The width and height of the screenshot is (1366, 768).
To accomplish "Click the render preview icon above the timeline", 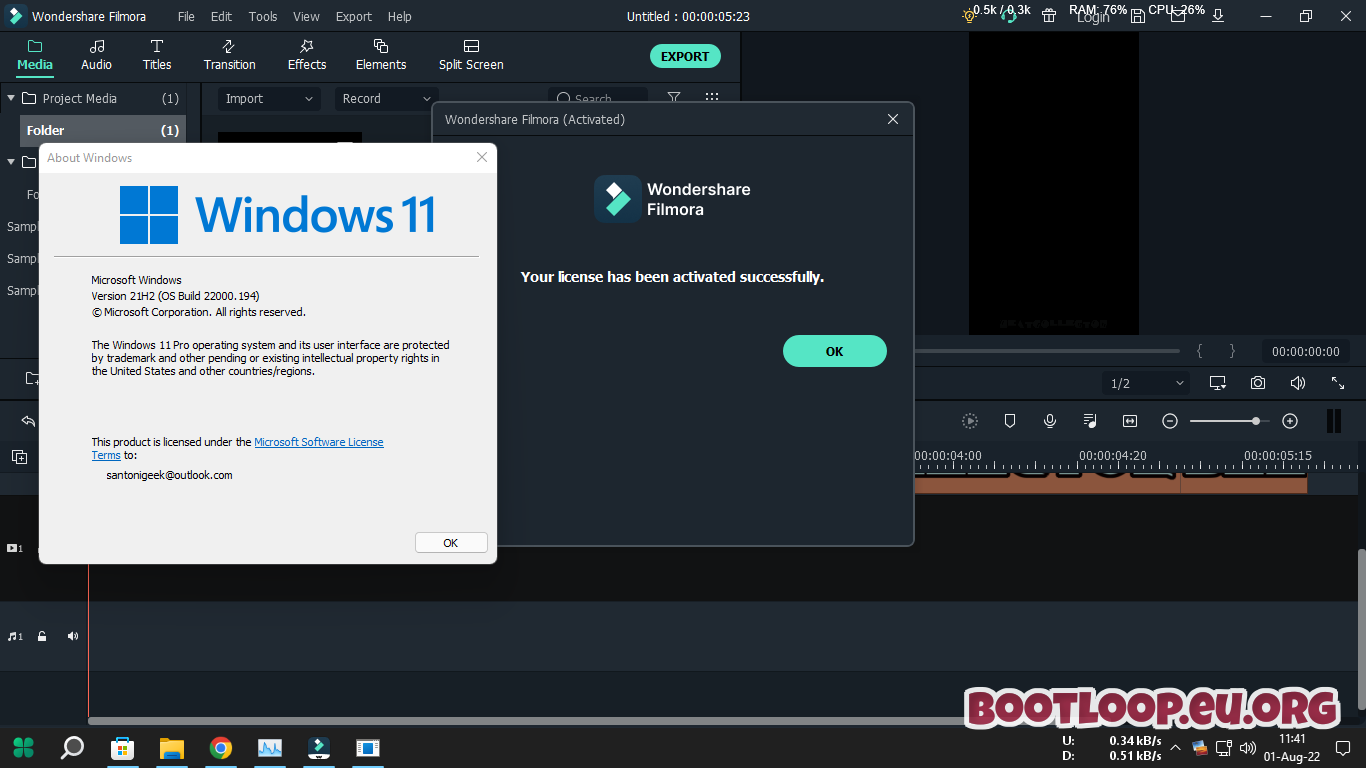I will (x=969, y=421).
